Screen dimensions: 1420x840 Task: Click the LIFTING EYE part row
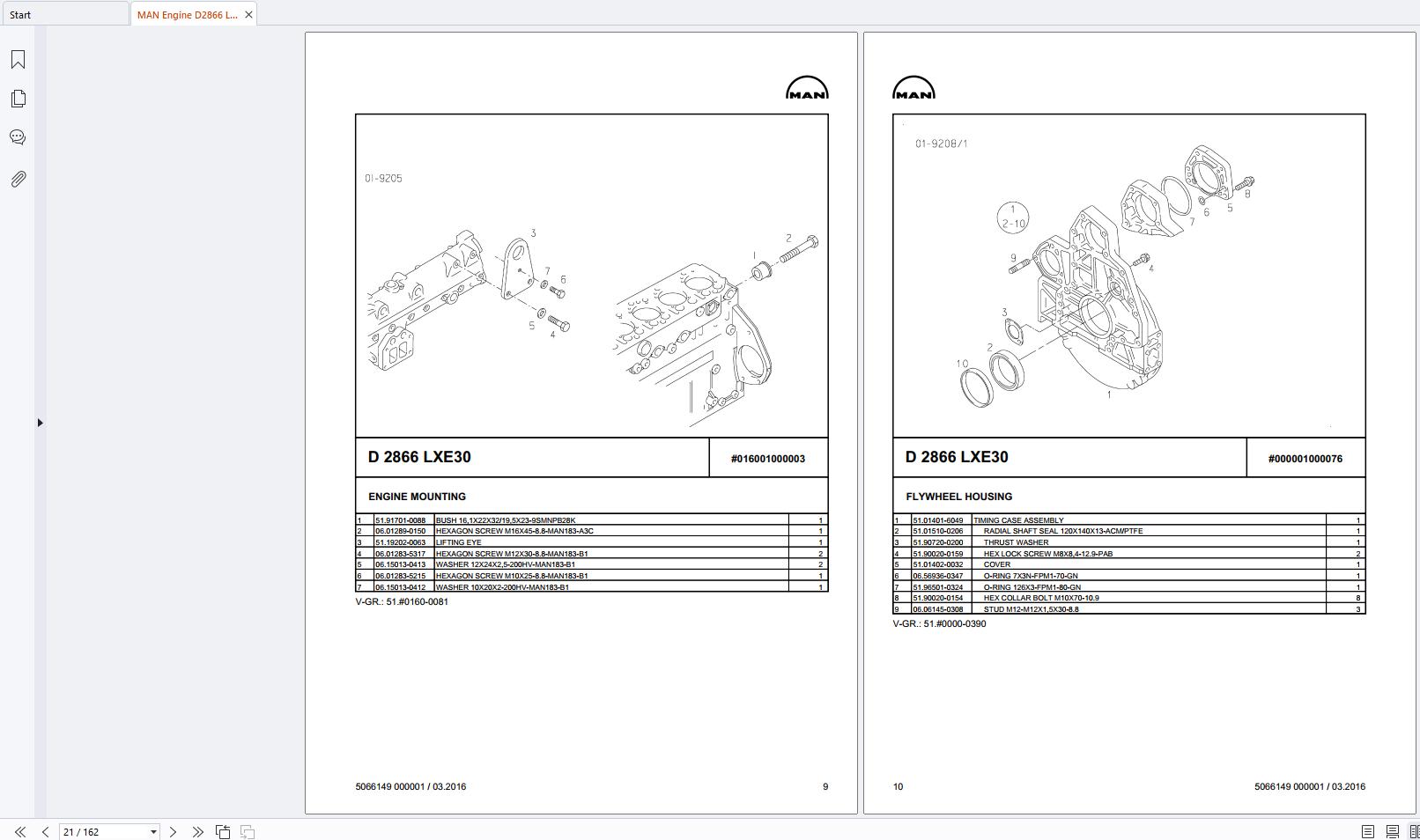(591, 542)
